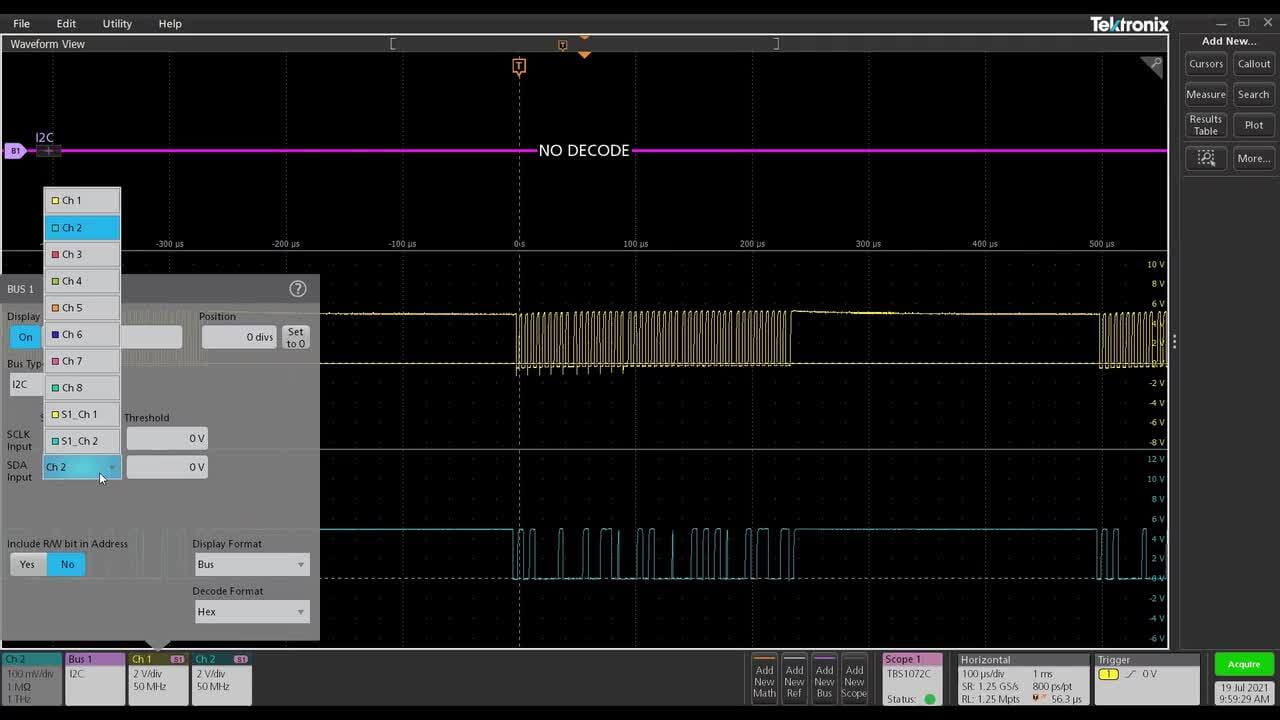Screen dimensions: 1280x720
Task: Open the File menu
Action: coord(21,23)
